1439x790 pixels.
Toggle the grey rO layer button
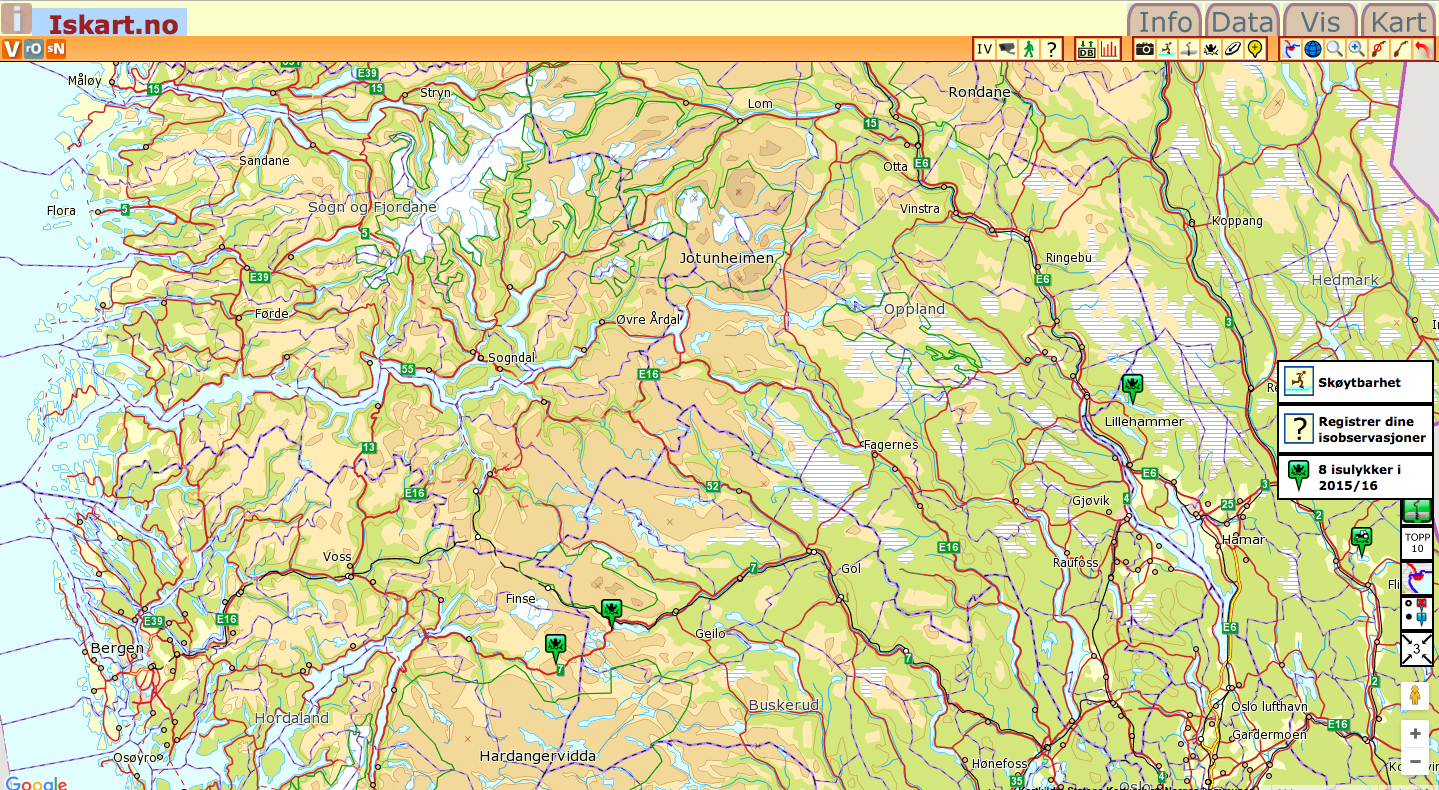click(x=33, y=49)
